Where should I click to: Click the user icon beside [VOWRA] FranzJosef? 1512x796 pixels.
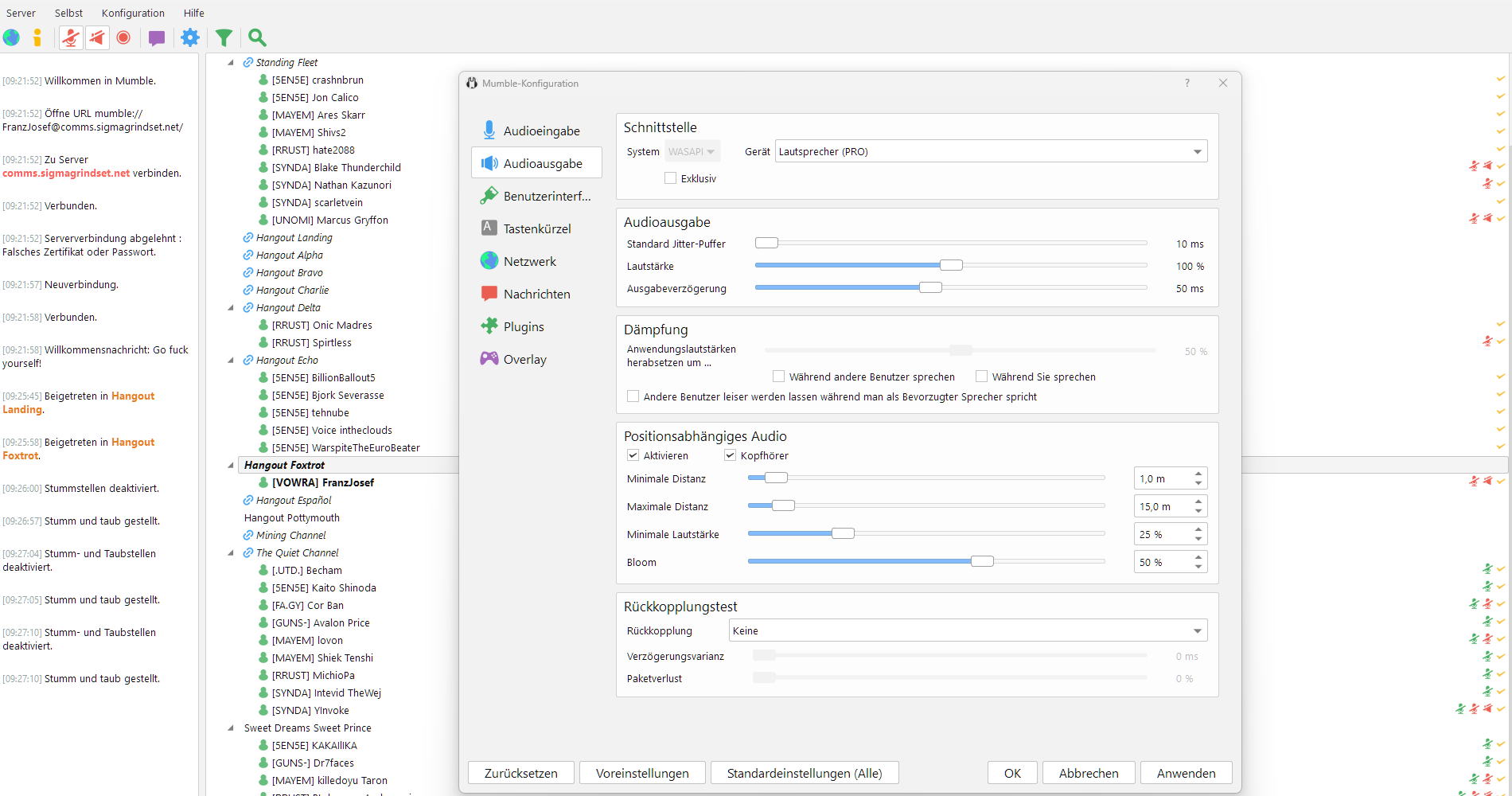(263, 482)
